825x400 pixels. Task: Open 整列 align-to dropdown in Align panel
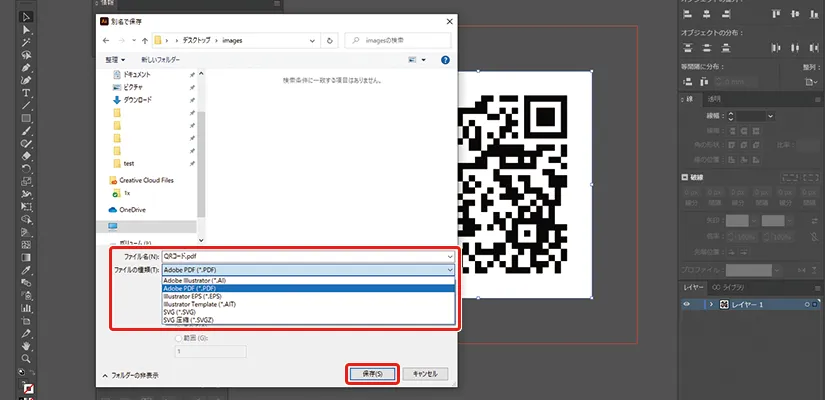coord(811,82)
